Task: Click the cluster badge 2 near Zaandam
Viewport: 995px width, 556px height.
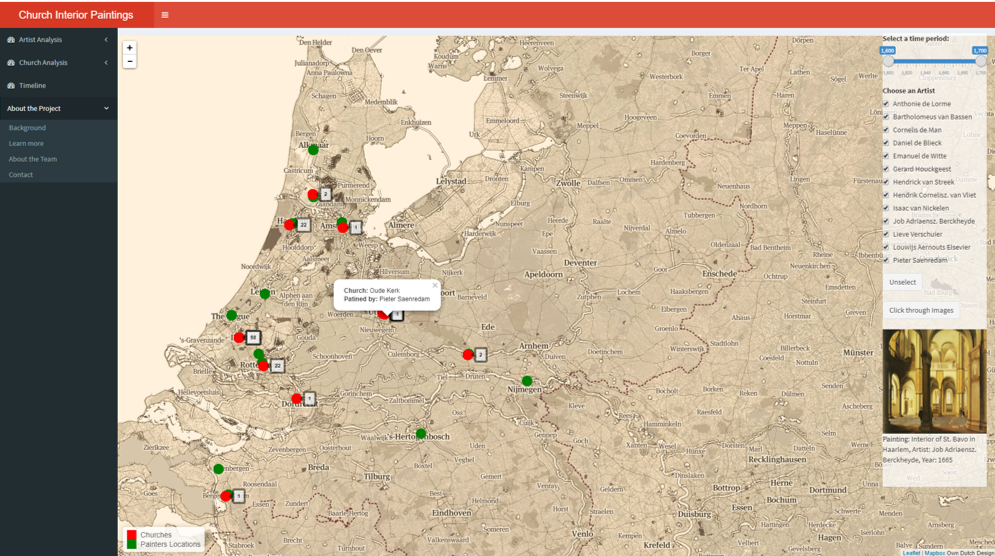Action: click(x=326, y=194)
